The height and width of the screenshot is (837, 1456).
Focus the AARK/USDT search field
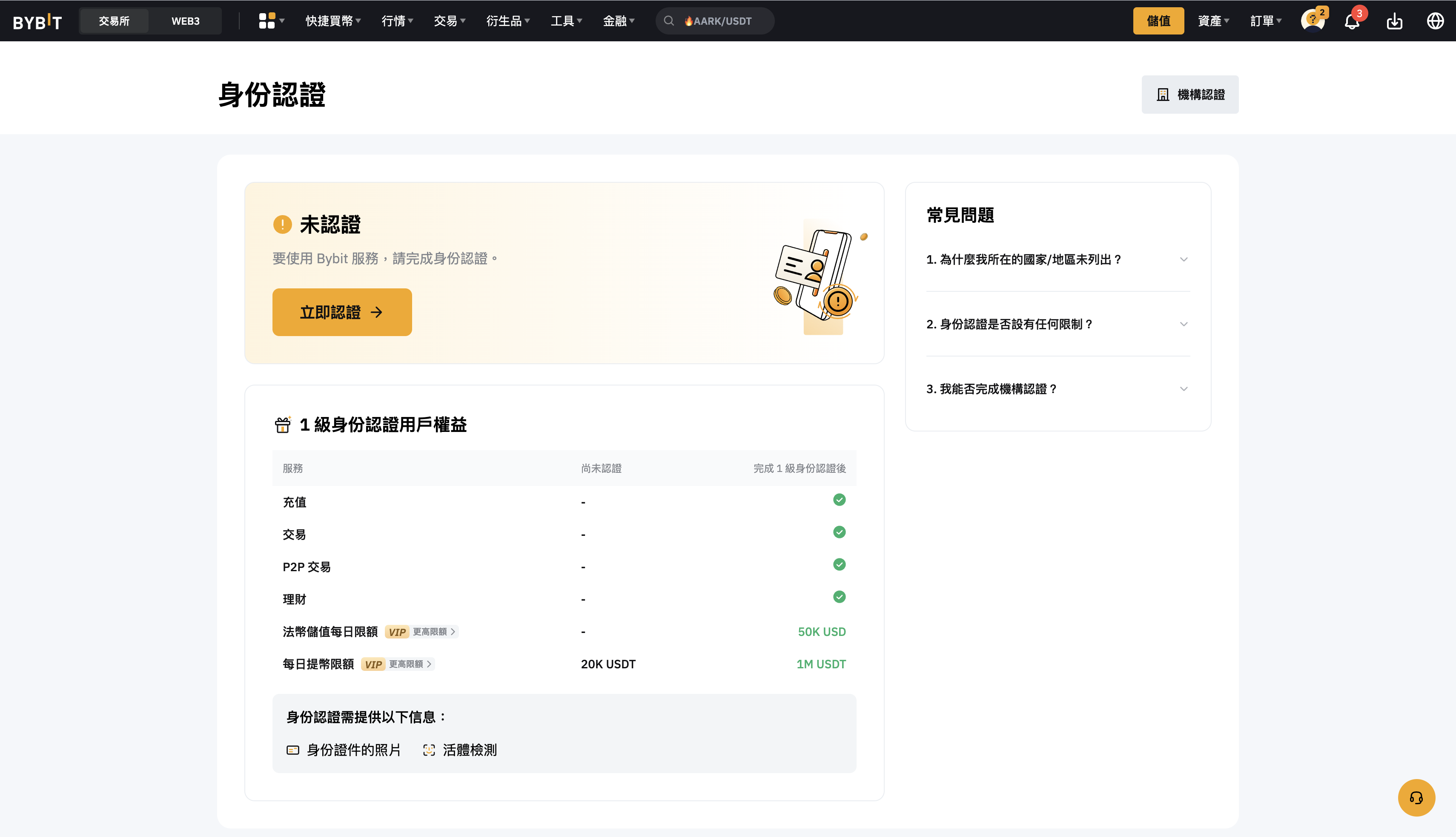click(715, 21)
